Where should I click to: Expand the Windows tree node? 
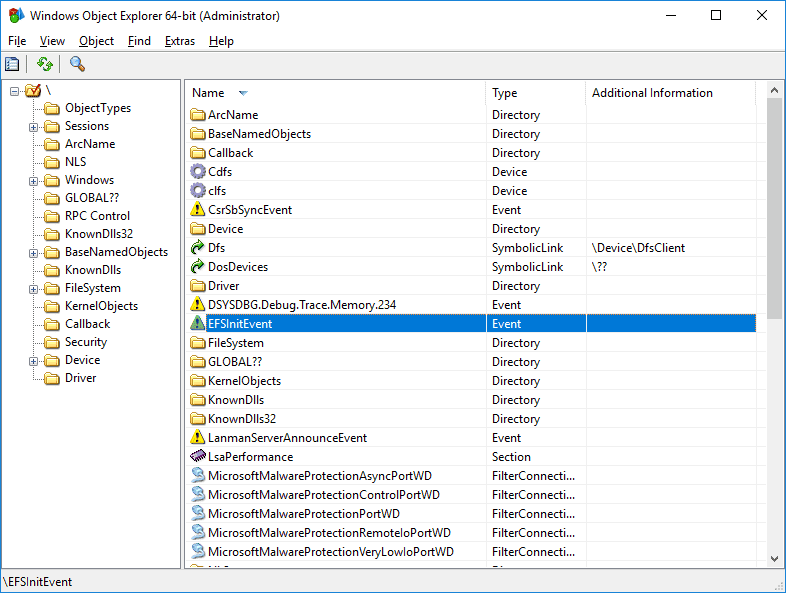(x=33, y=181)
